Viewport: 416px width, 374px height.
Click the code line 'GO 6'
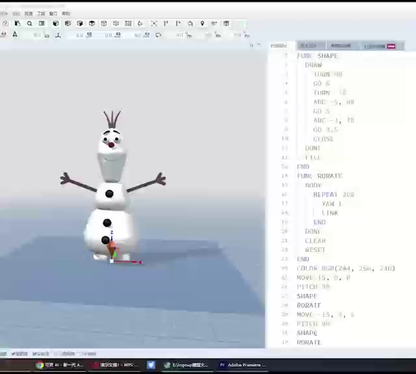[x=322, y=83]
